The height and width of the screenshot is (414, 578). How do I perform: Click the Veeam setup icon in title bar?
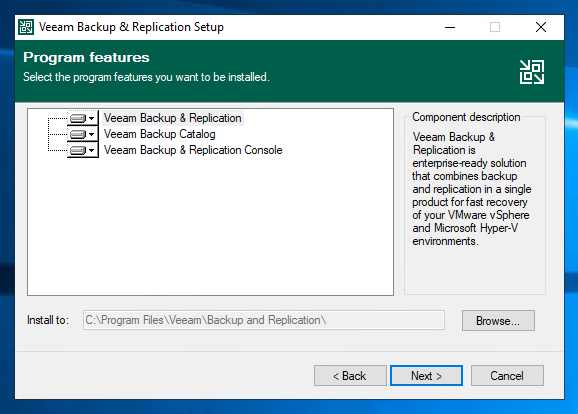[26, 27]
